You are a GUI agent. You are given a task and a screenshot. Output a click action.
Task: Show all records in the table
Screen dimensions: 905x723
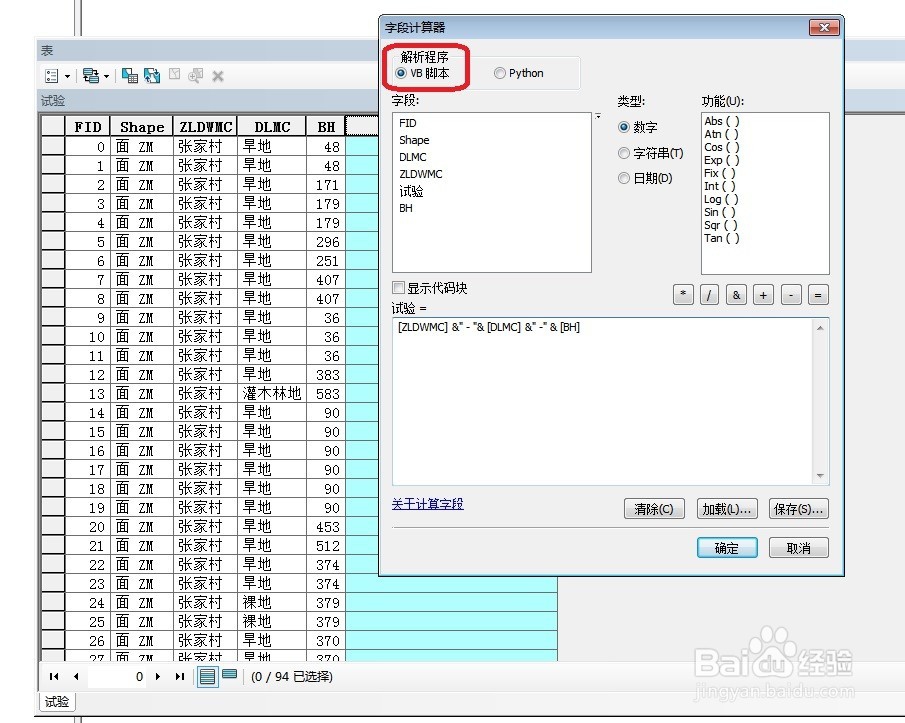click(207, 676)
